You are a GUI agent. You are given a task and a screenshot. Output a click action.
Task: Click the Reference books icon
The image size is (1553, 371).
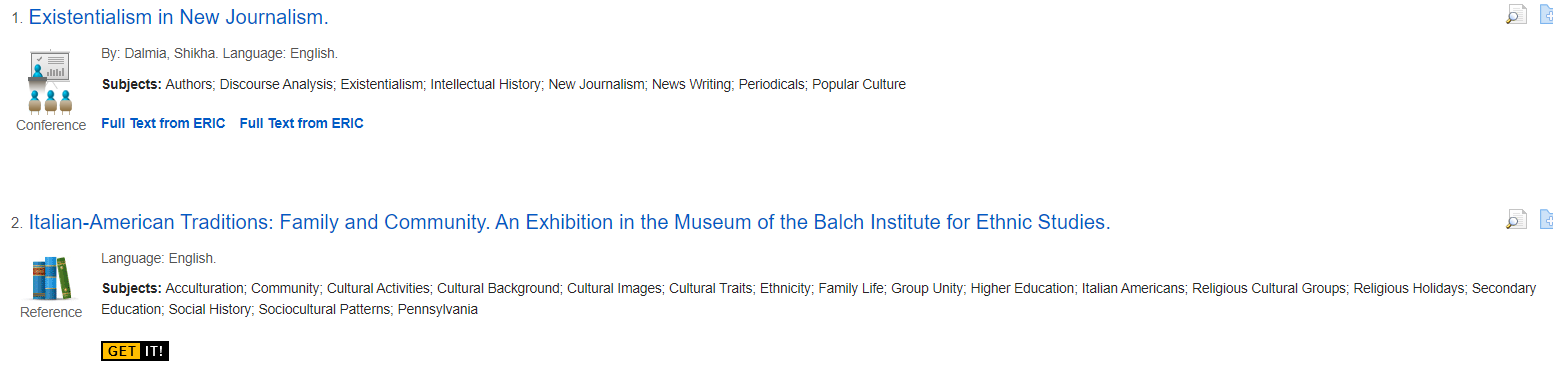point(51,278)
